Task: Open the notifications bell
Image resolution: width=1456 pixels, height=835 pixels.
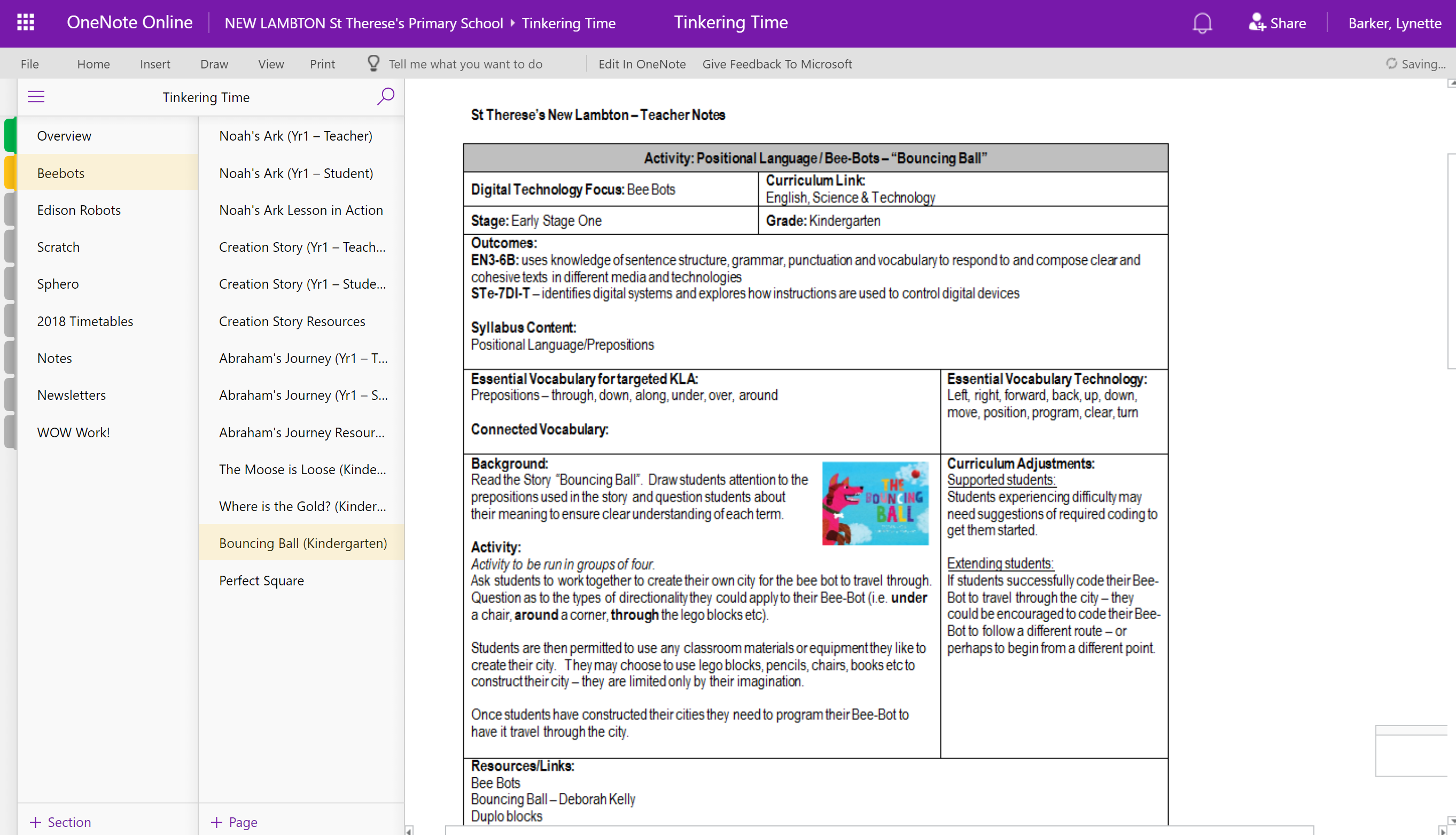Action: (1202, 24)
